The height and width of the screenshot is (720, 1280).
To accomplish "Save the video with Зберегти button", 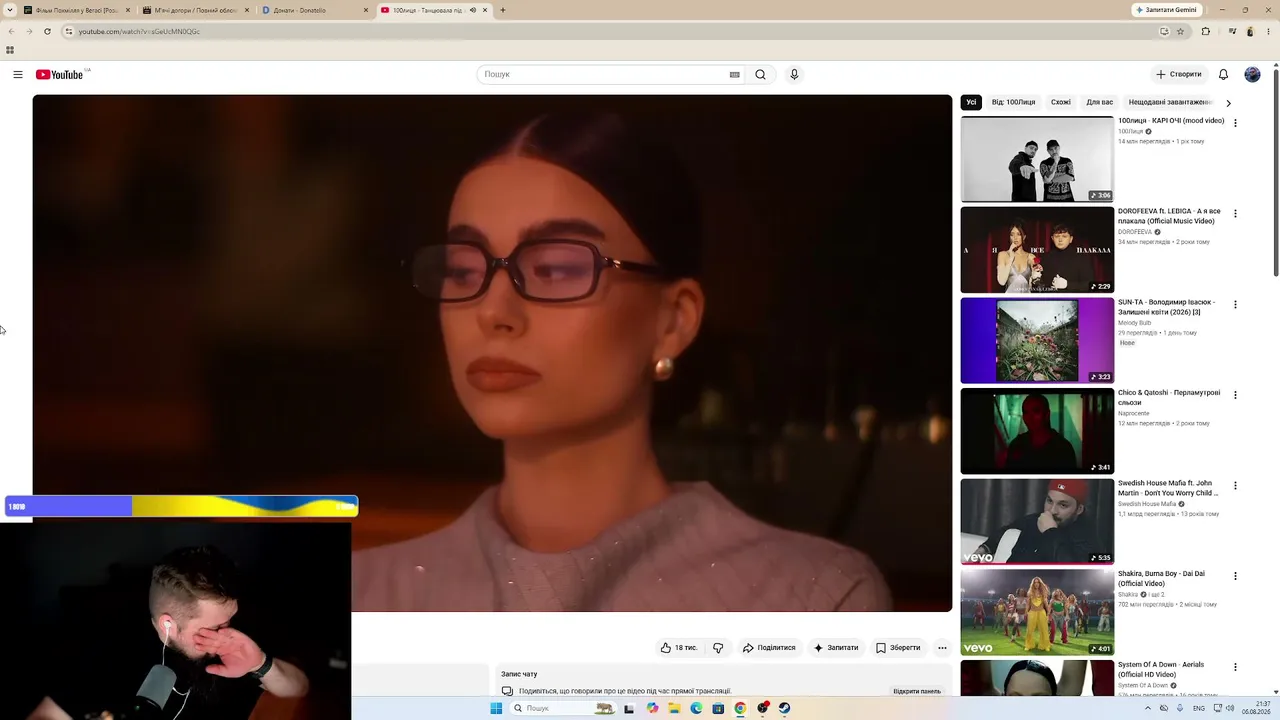I will (x=898, y=648).
